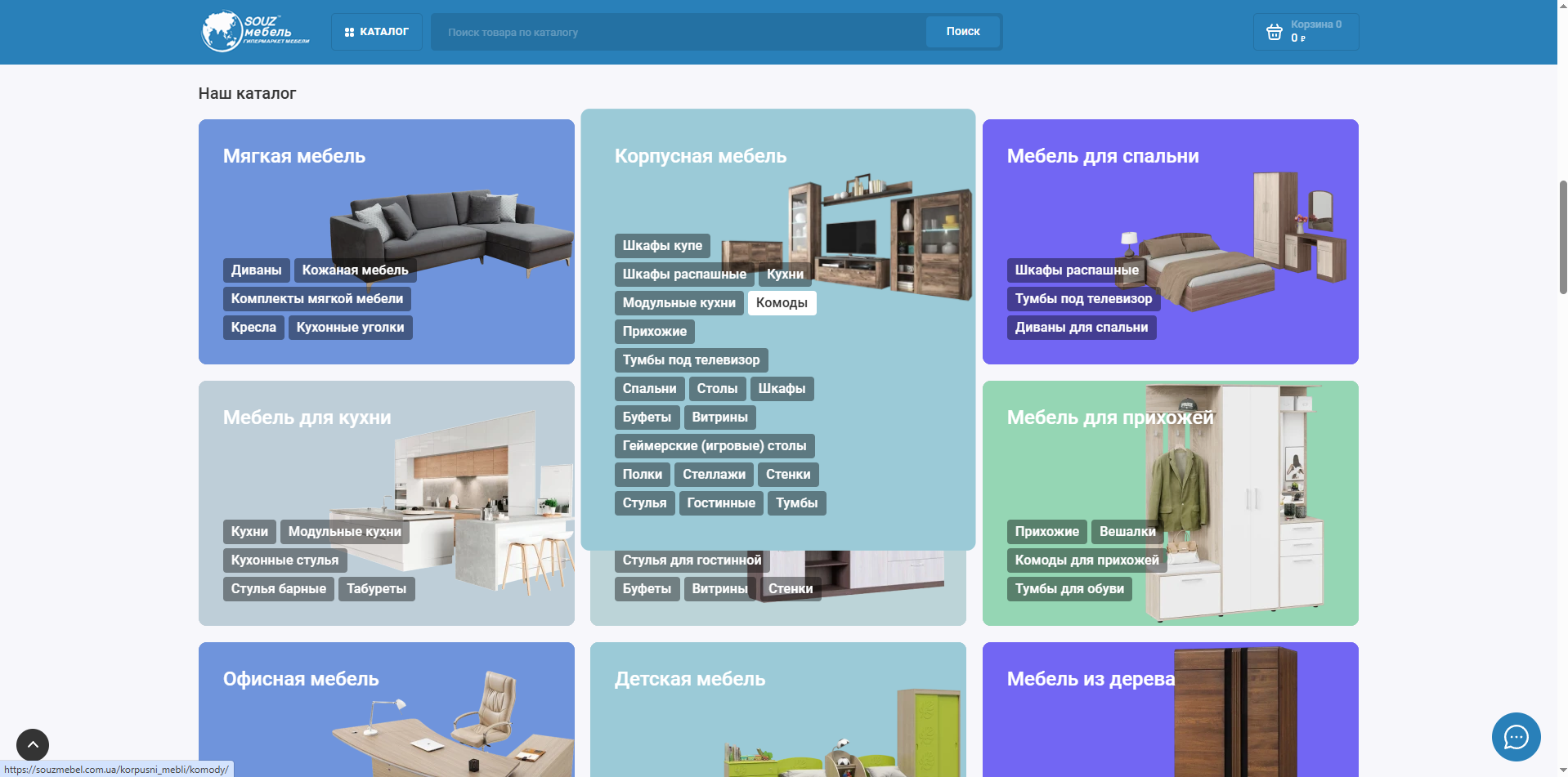Viewport: 1568px width, 777px height.
Task: Click the back-to-top arrow icon
Action: point(33,744)
